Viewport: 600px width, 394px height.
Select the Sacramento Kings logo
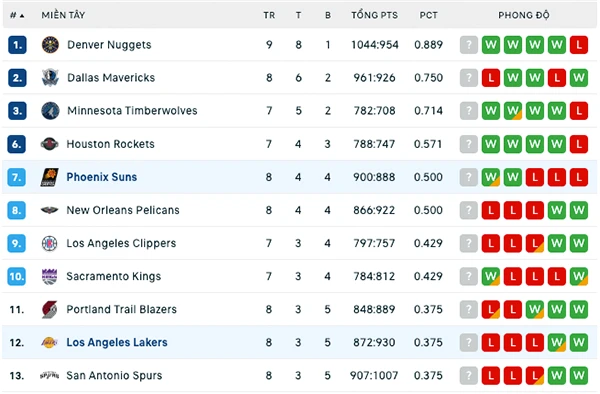click(49, 277)
